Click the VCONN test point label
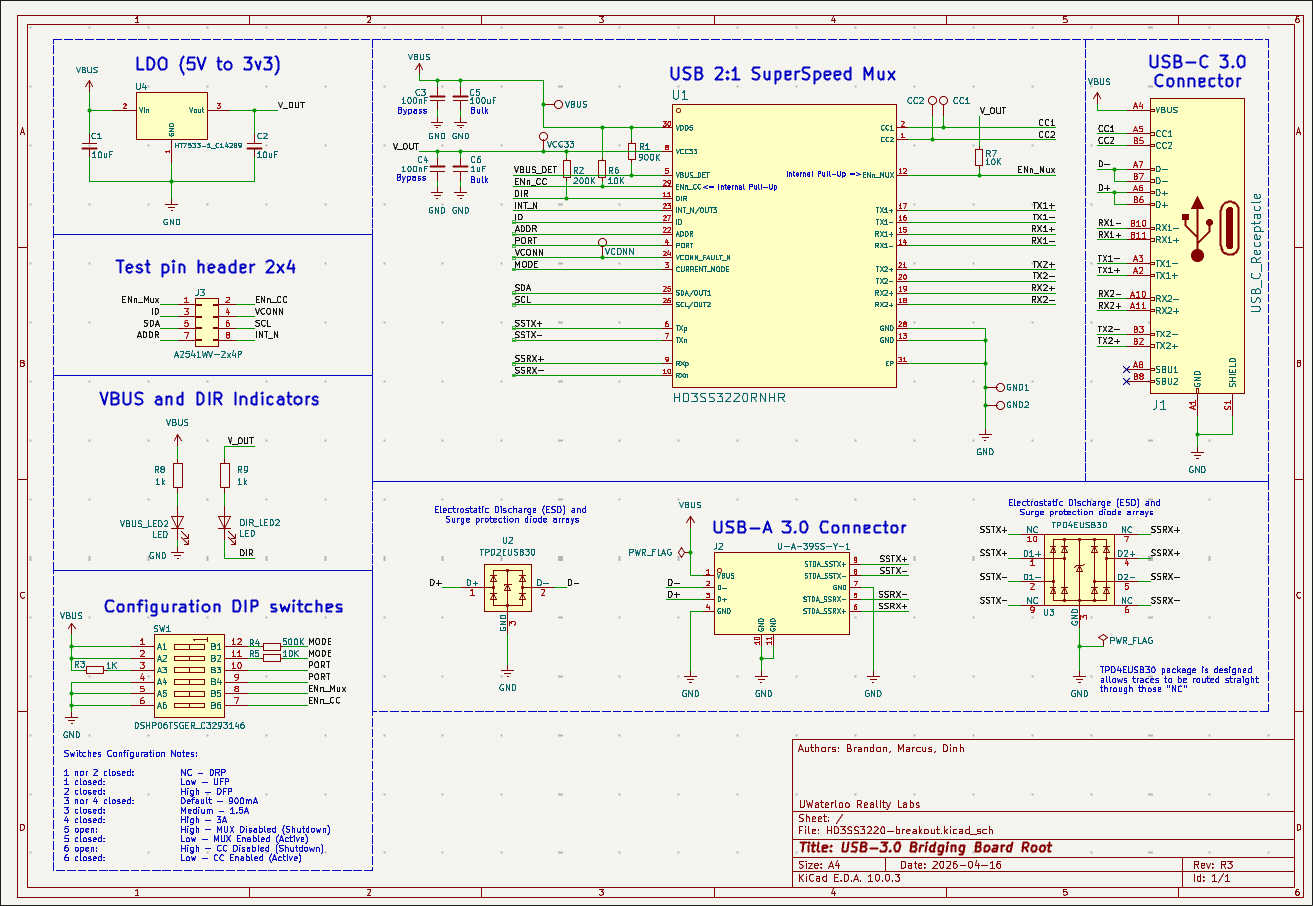The width and height of the screenshot is (1313, 906). 620,252
